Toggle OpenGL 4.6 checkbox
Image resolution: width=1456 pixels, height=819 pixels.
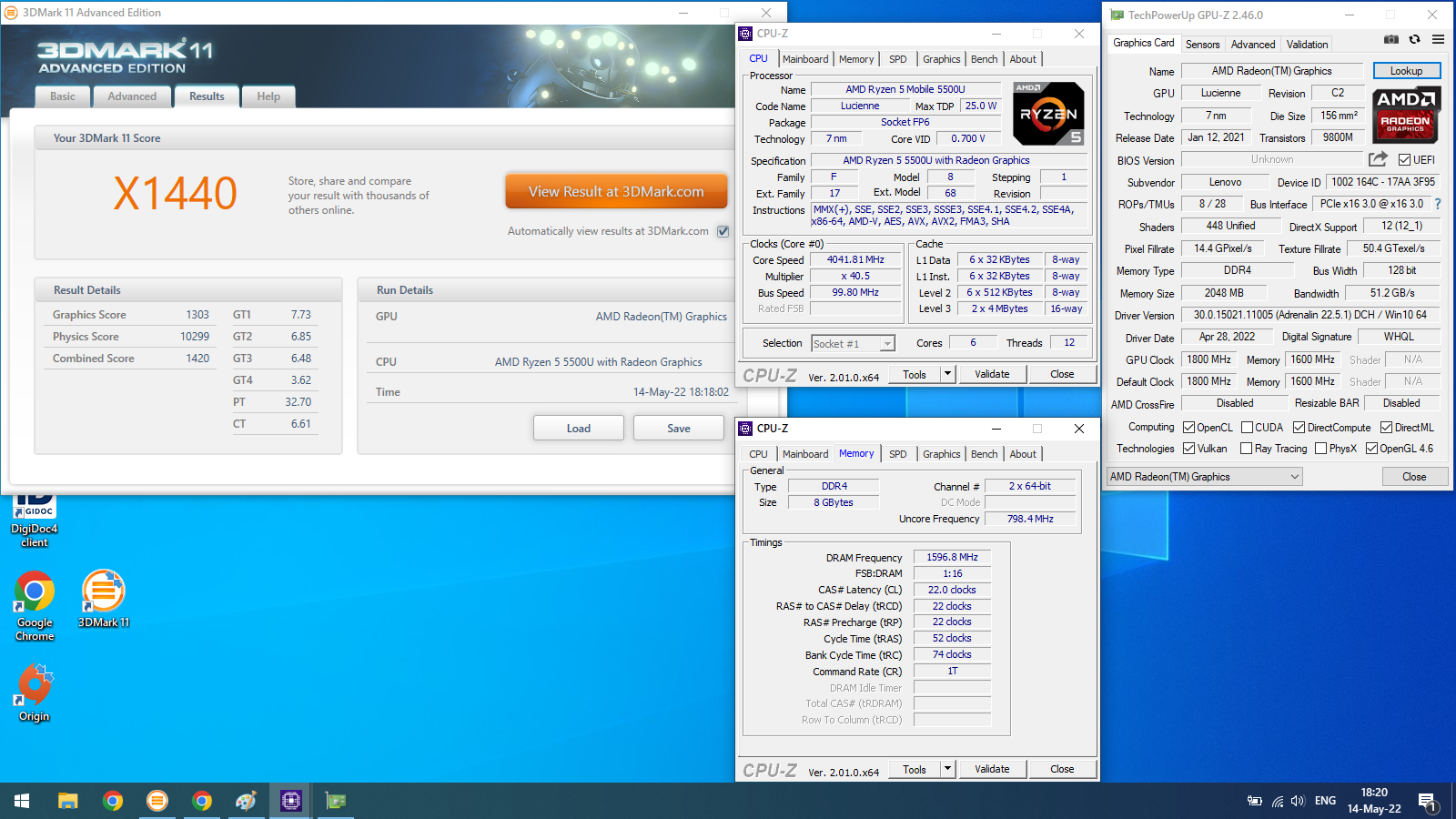1371,448
